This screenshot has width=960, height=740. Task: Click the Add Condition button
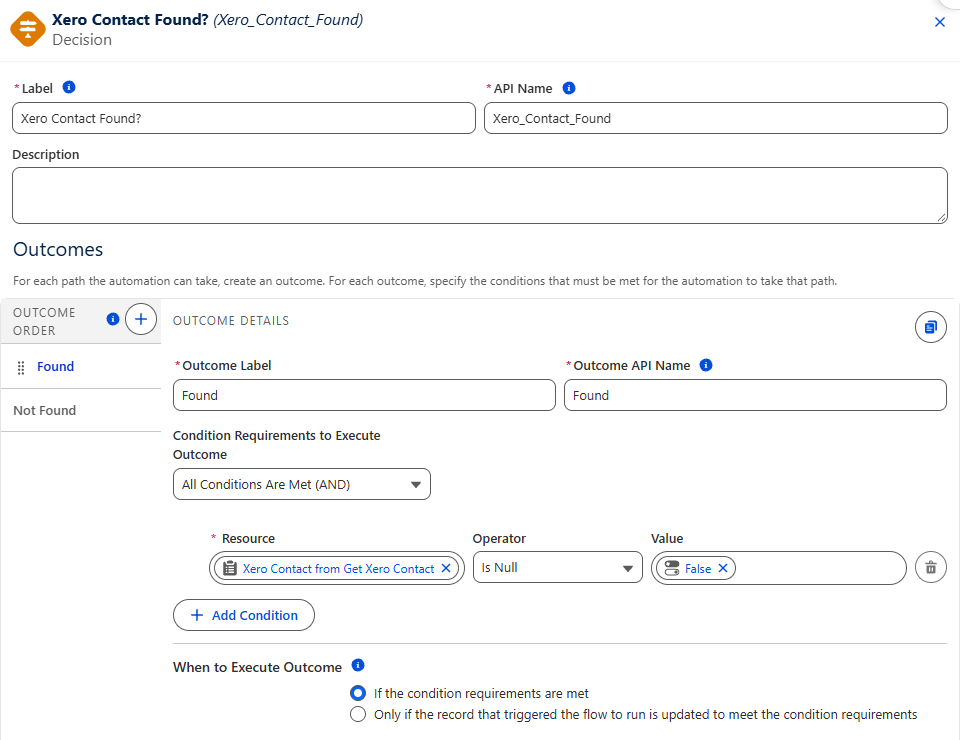(x=244, y=615)
